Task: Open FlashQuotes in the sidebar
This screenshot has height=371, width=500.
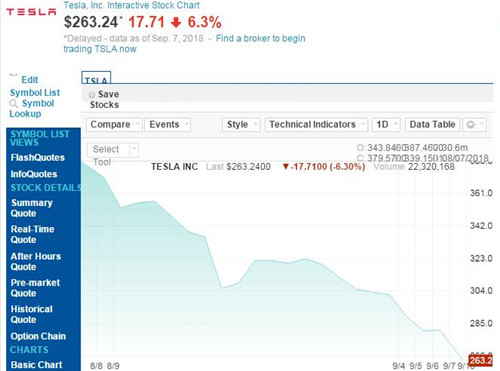Action: point(38,158)
